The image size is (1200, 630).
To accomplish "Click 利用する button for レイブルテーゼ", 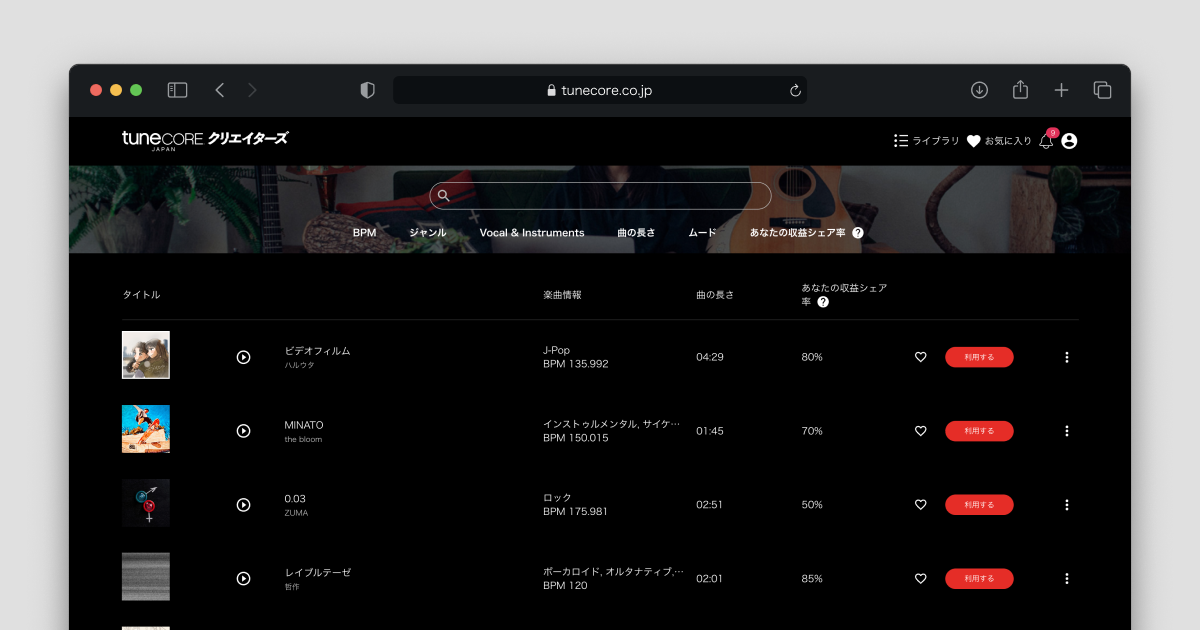I will (979, 579).
